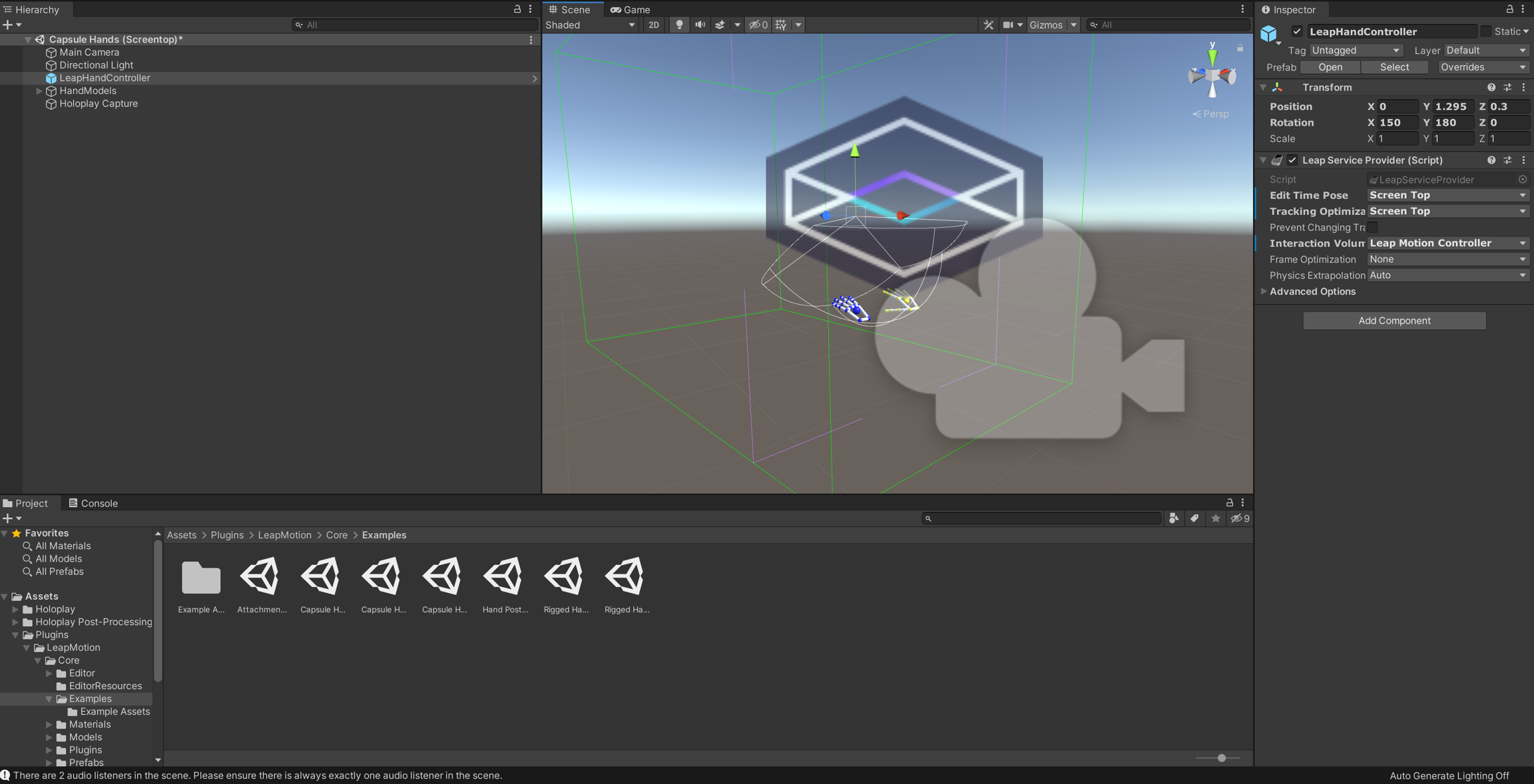Mute scene audio speaker icon
The height and width of the screenshot is (784, 1534).
pyautogui.click(x=700, y=25)
